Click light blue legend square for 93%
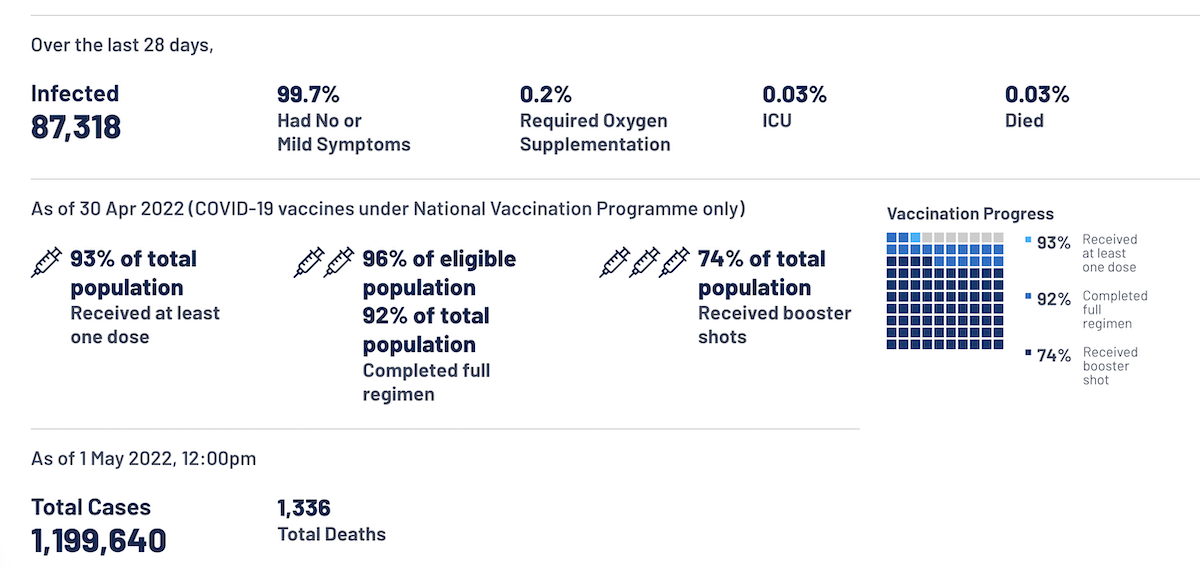This screenshot has height=567, width=1200. [x=1028, y=241]
